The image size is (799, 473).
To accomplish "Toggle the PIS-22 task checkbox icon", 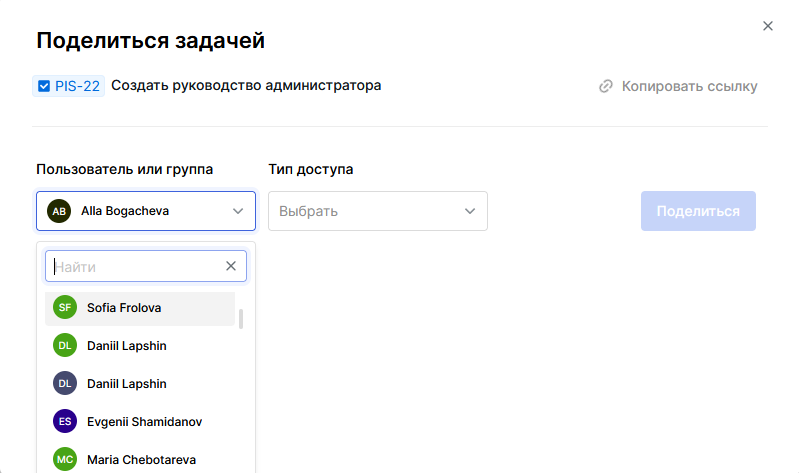I will coord(44,86).
